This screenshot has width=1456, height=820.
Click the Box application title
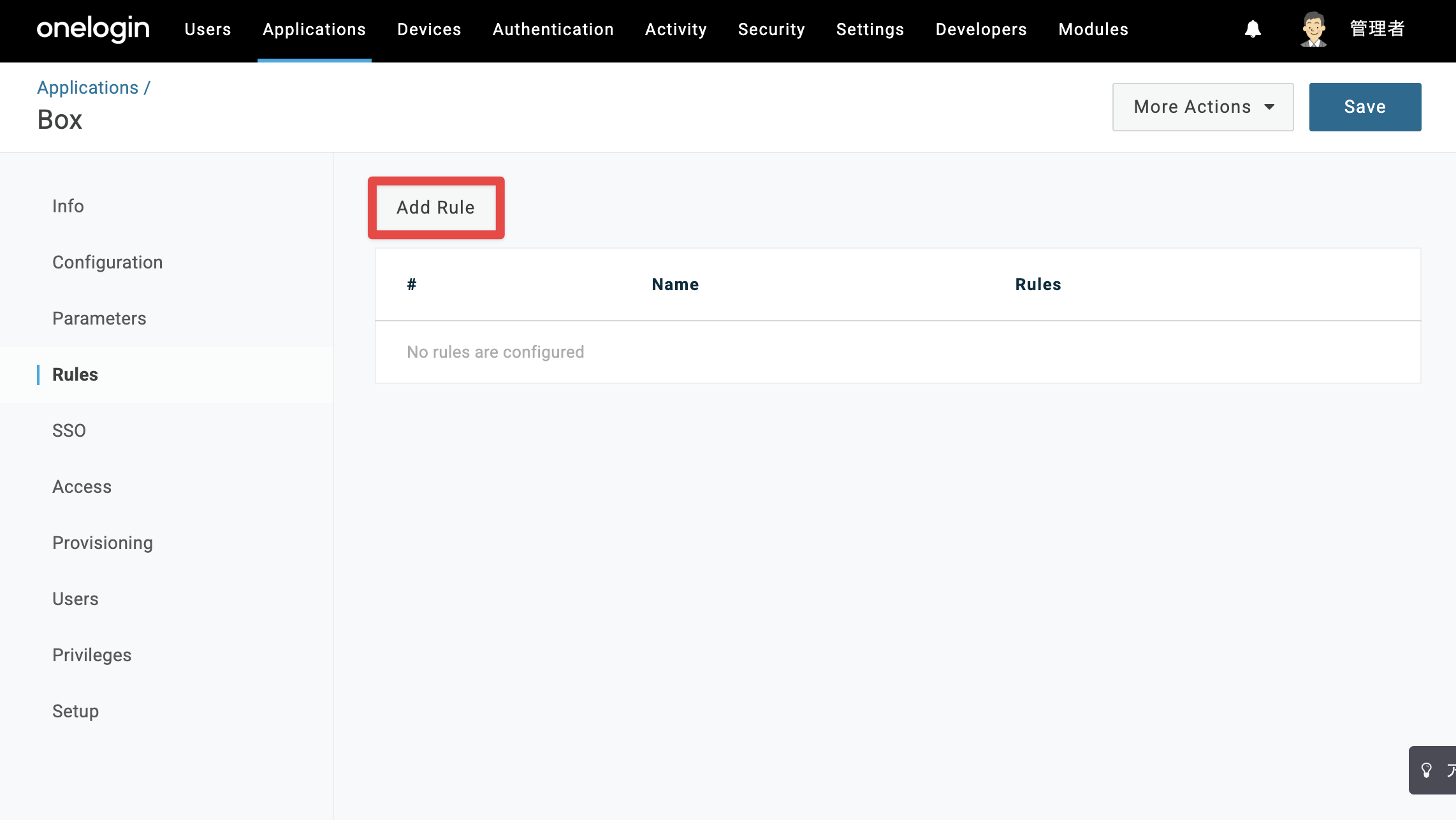coord(60,120)
